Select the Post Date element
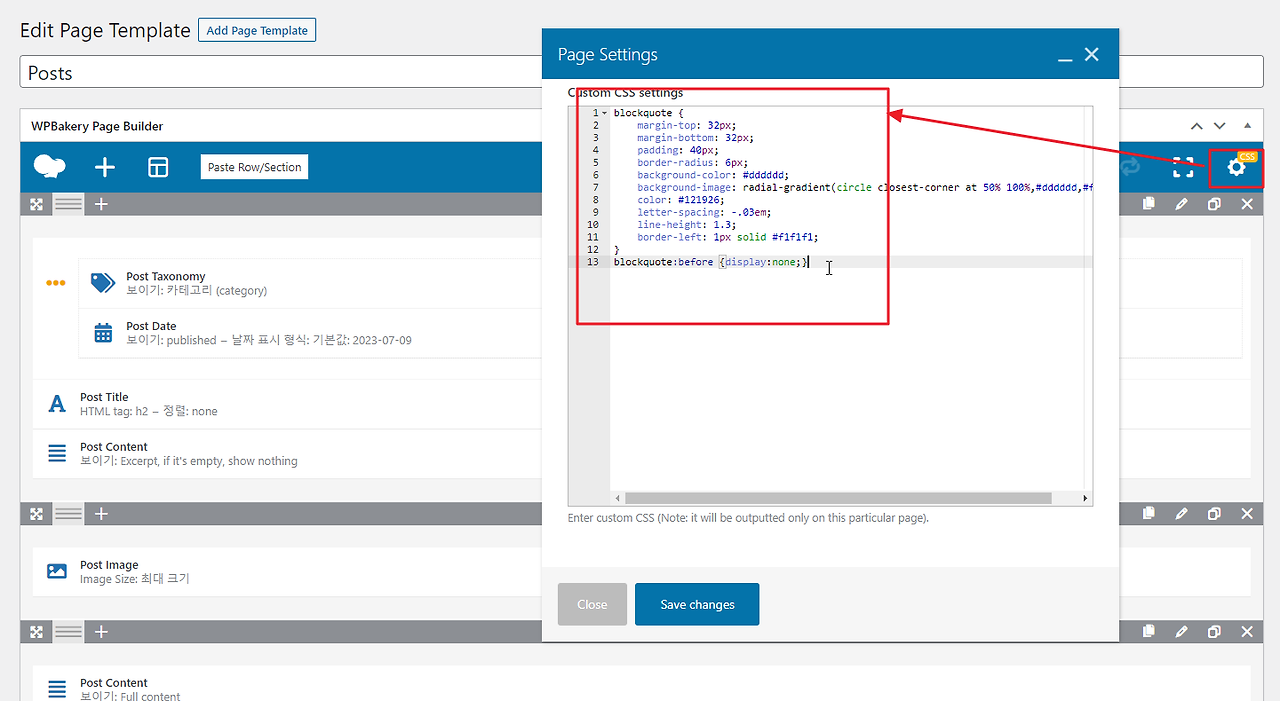Image resolution: width=1280 pixels, height=701 pixels. 150,326
